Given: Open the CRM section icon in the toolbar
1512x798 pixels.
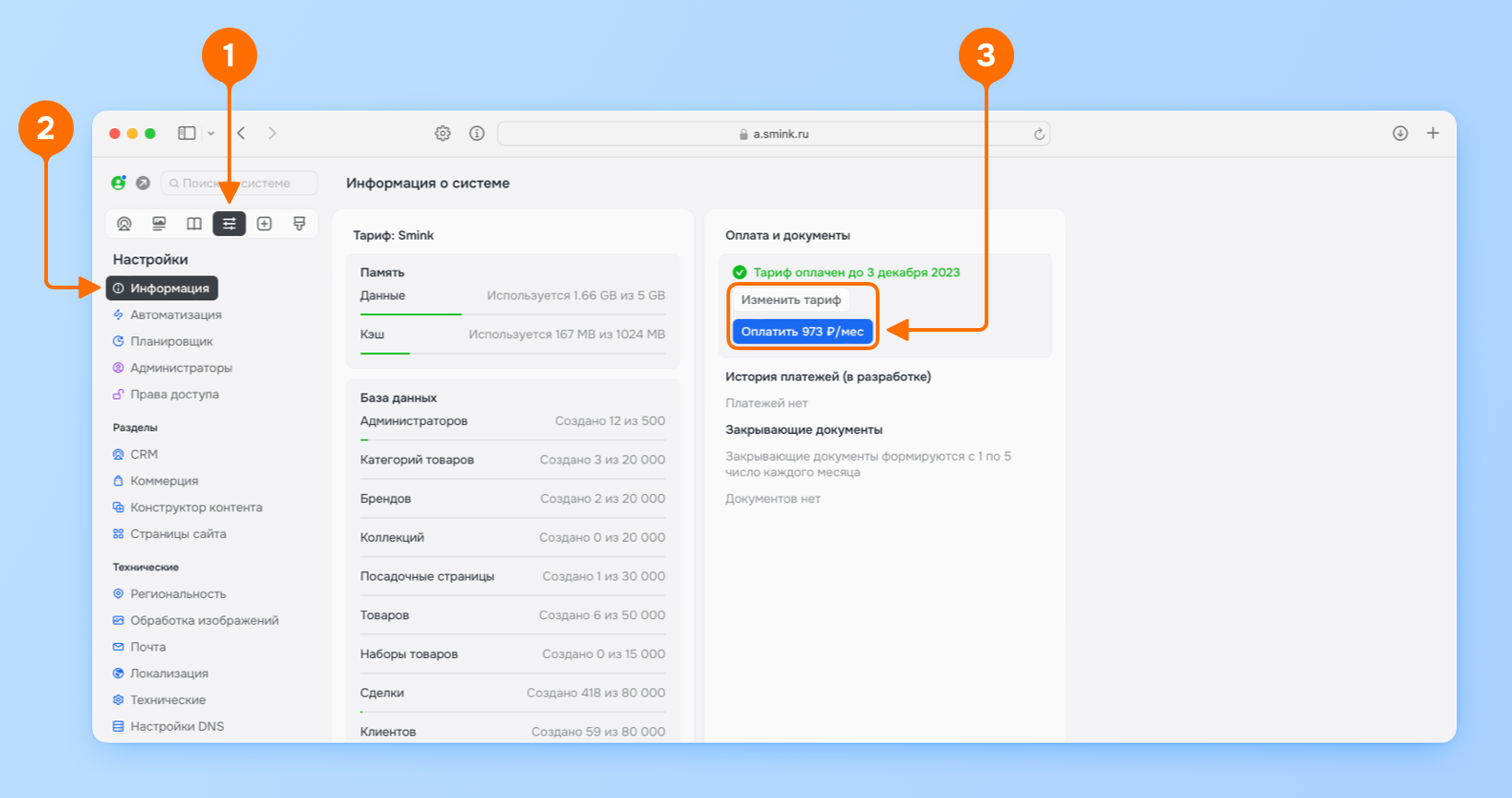Looking at the screenshot, I should pyautogui.click(x=124, y=224).
